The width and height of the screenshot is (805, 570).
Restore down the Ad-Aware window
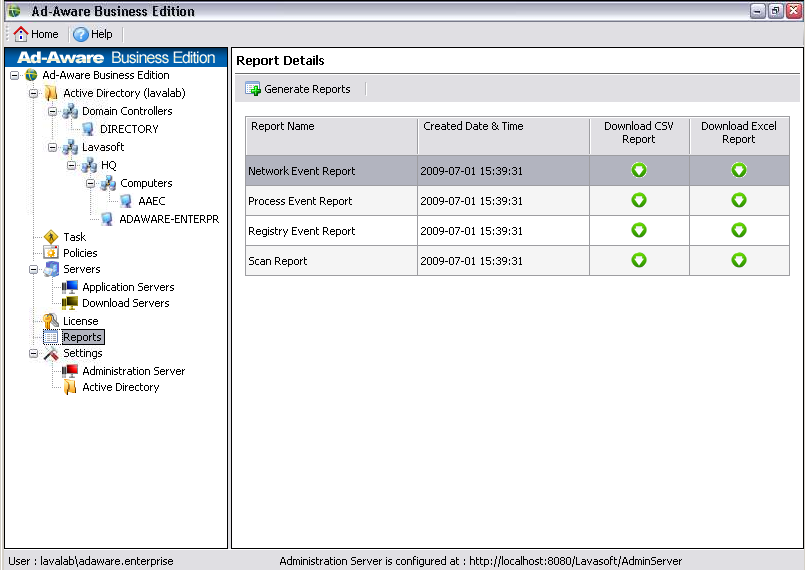click(776, 11)
